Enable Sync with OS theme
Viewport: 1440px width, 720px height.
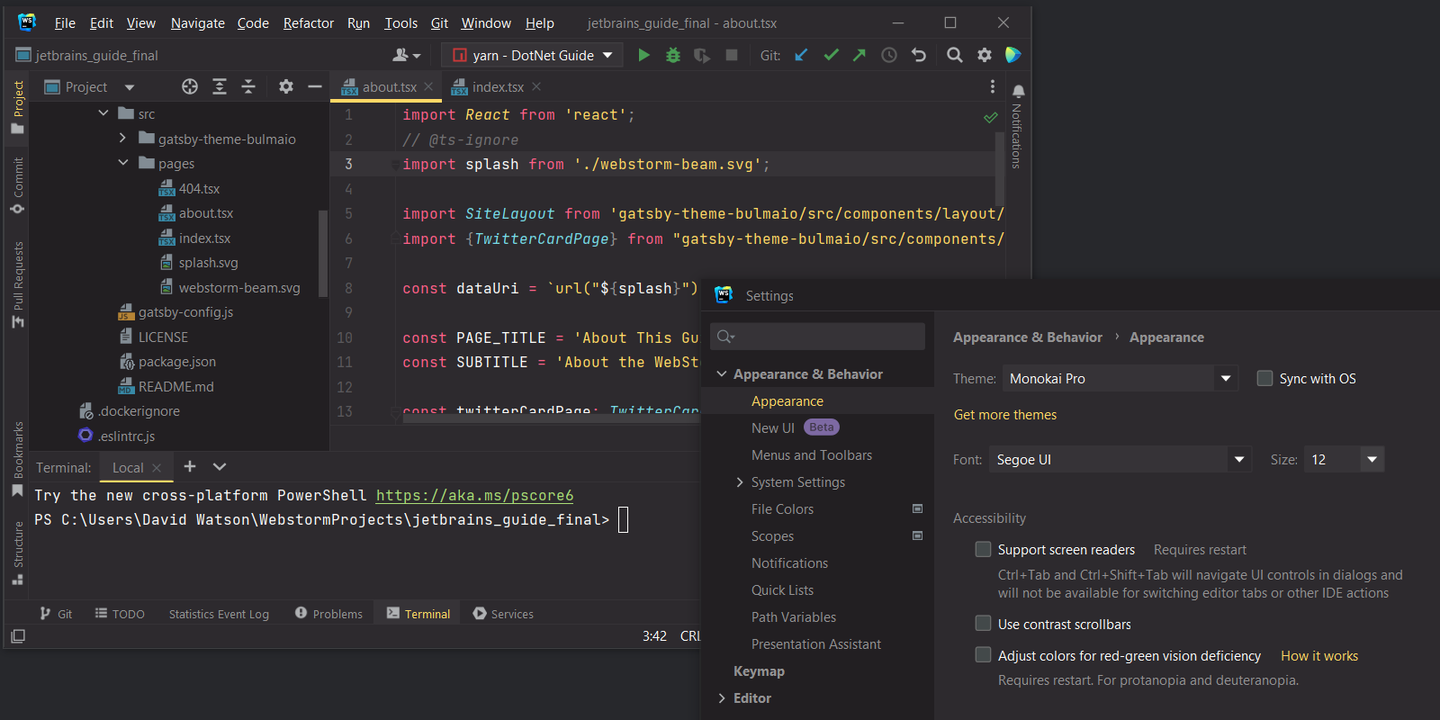[x=1264, y=378]
